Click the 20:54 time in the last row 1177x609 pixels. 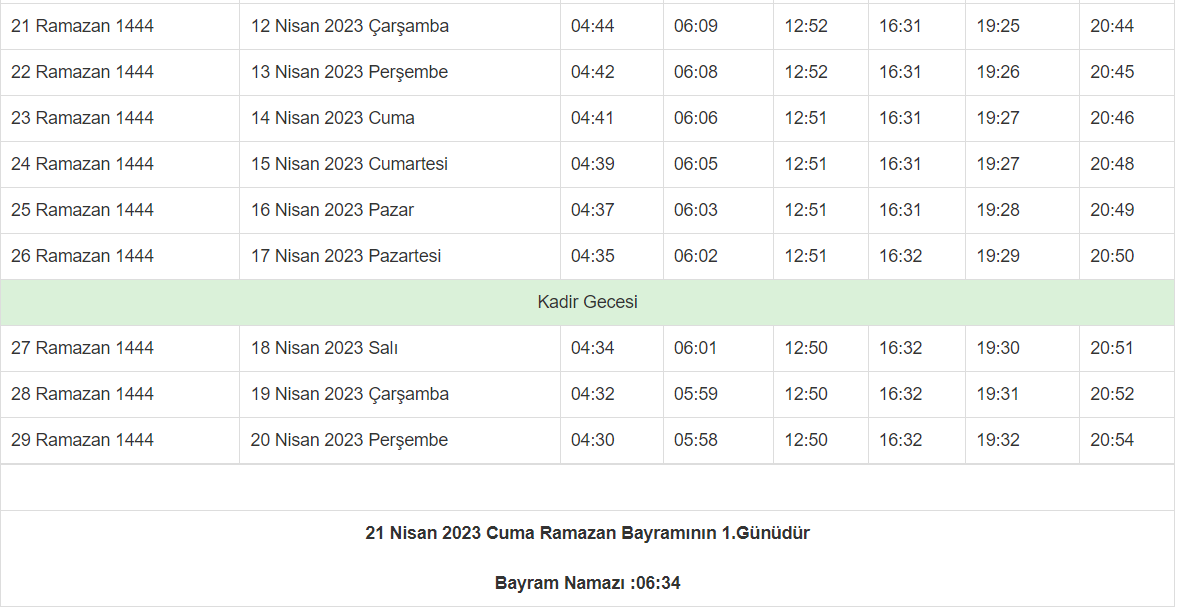point(1112,440)
